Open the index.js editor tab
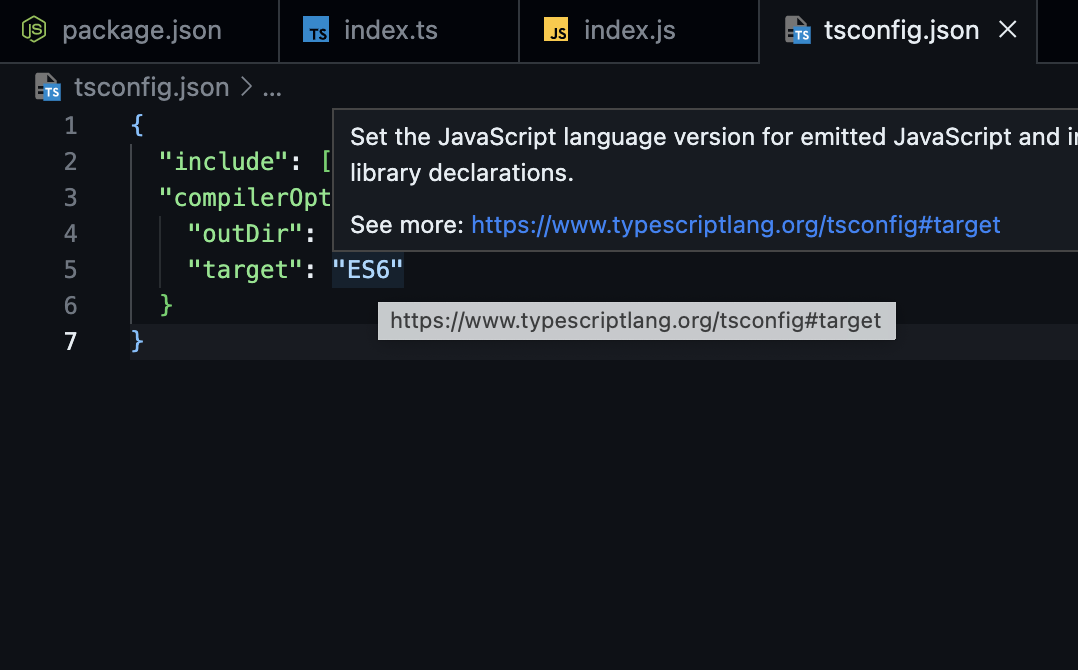 click(x=639, y=31)
